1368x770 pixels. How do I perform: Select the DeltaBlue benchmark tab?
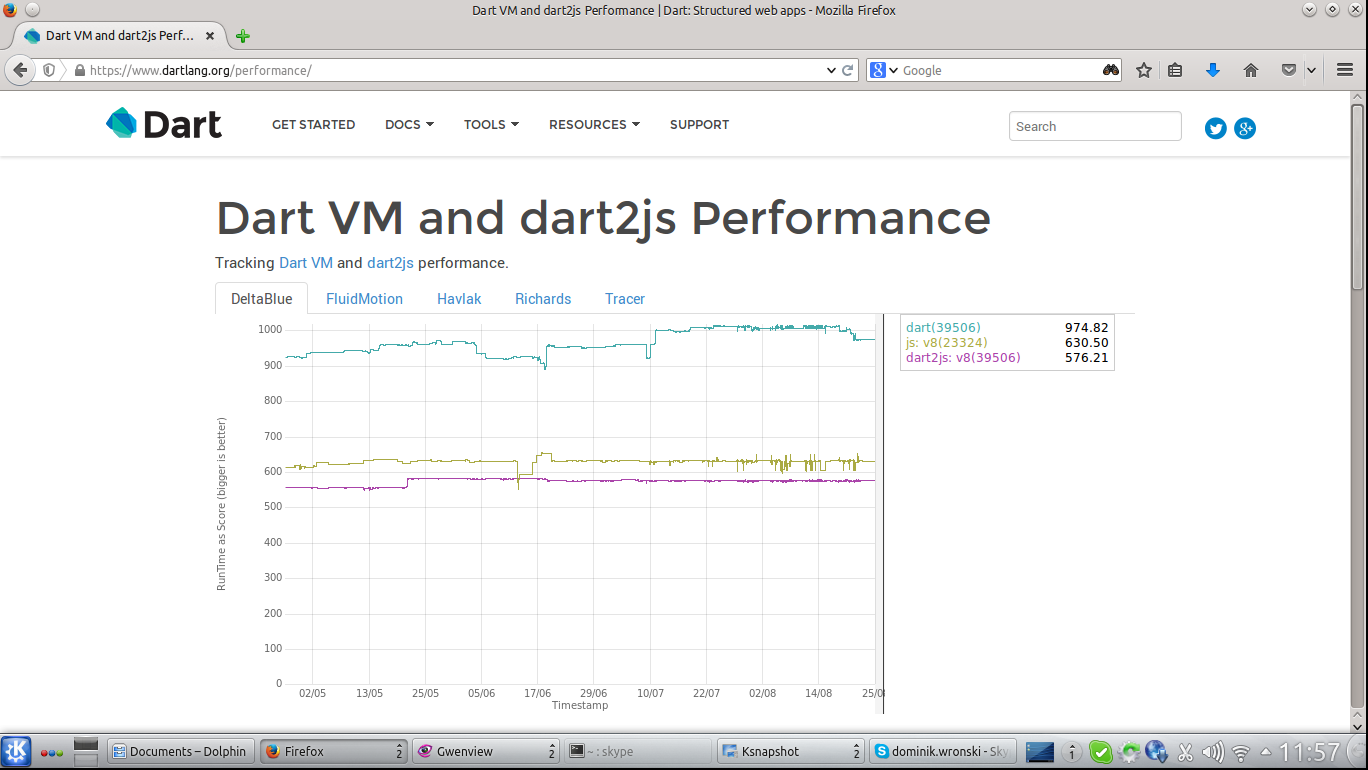(262, 299)
